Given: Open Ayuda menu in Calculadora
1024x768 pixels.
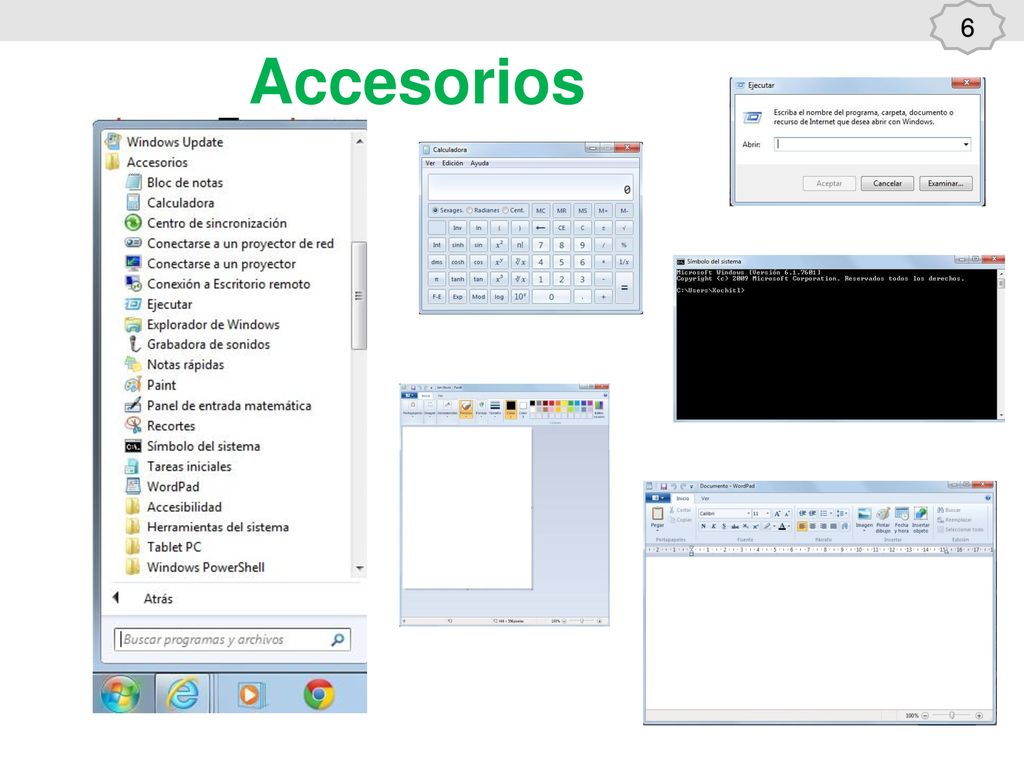Looking at the screenshot, I should click(479, 163).
